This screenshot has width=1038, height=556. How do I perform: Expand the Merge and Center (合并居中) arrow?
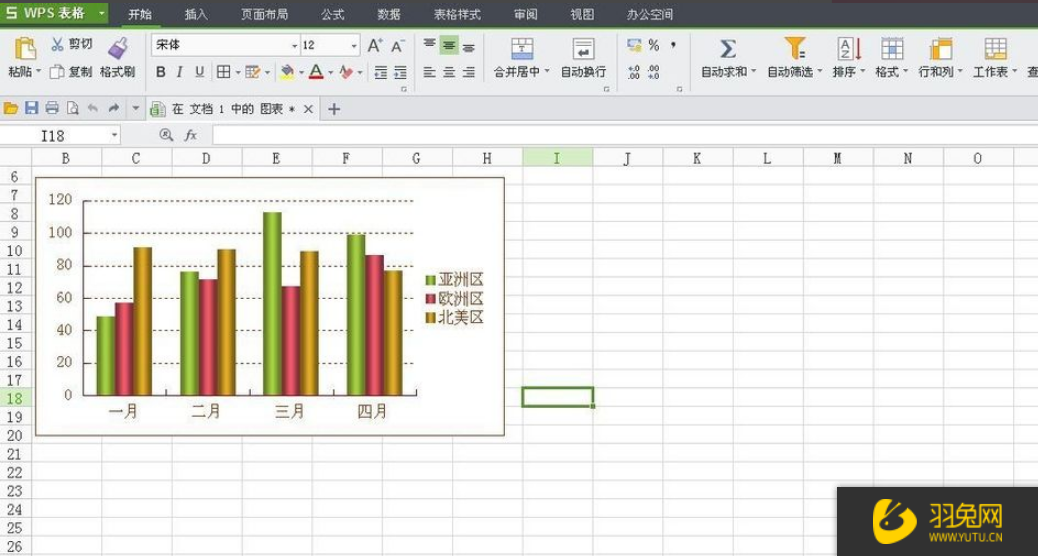tap(547, 72)
